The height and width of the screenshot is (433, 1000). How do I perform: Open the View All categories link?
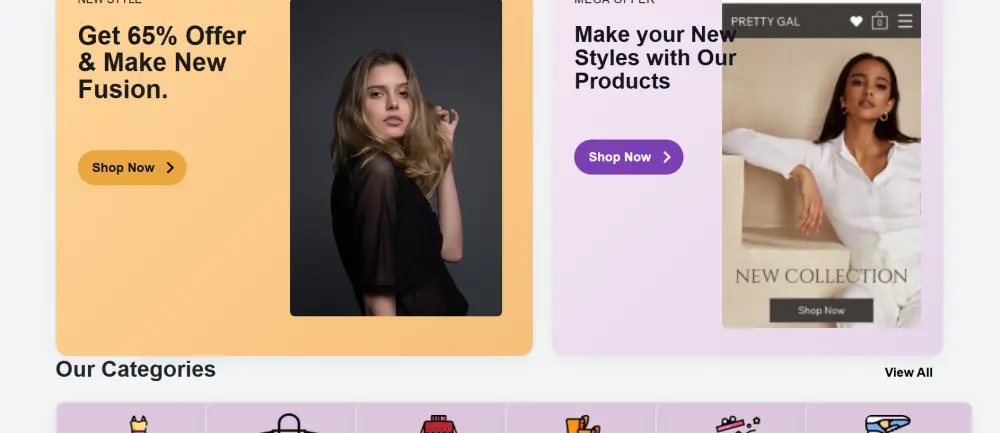point(908,372)
